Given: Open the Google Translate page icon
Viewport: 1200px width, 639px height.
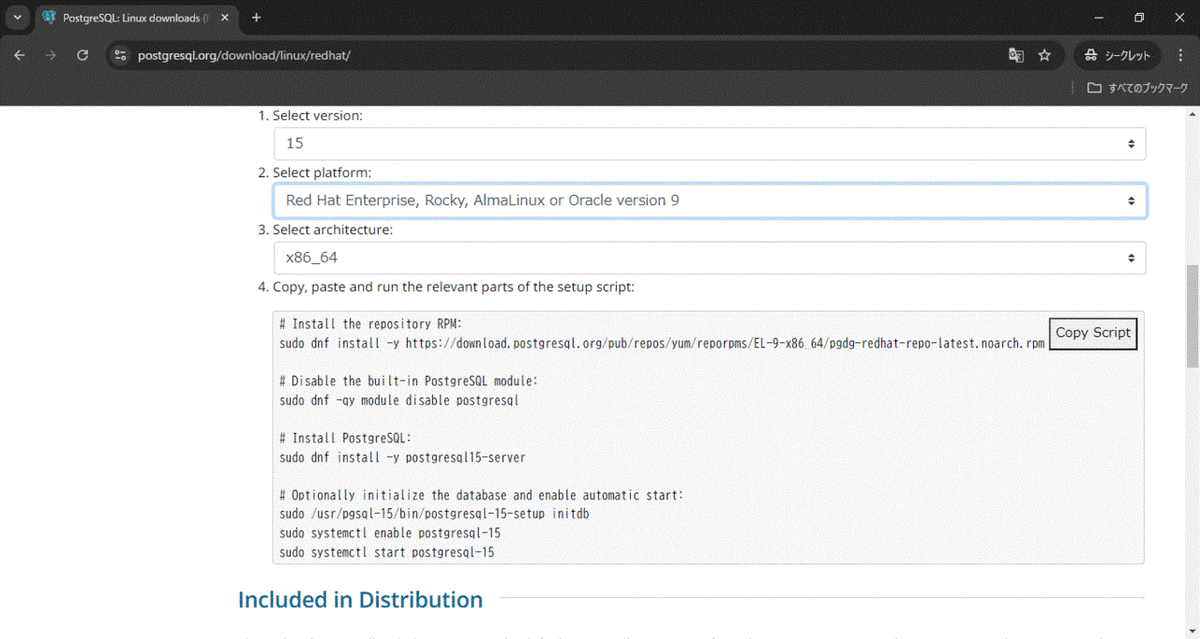Looking at the screenshot, I should click(x=1016, y=56).
